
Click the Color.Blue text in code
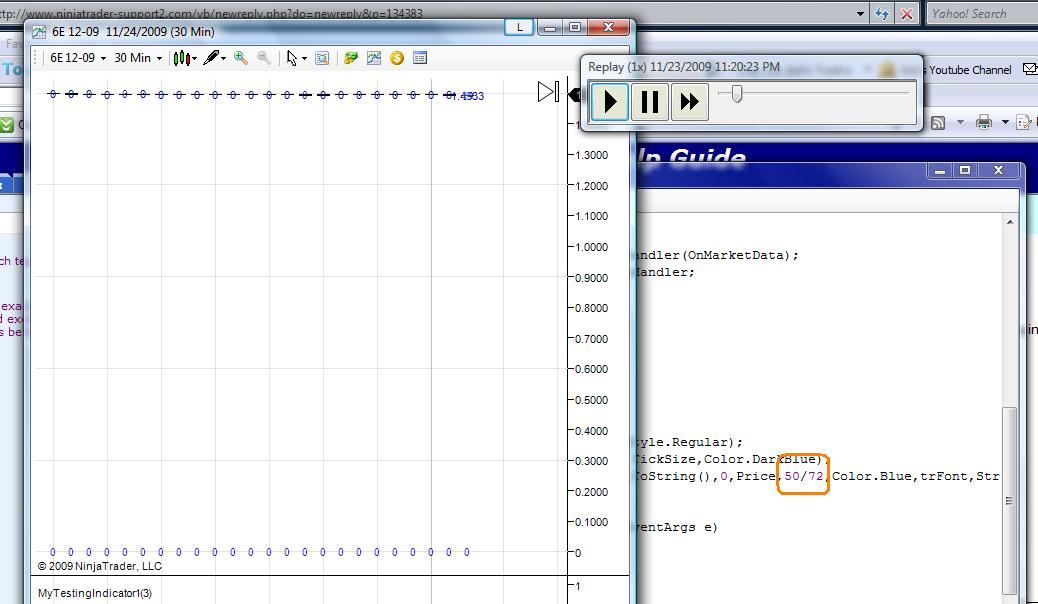click(x=871, y=476)
